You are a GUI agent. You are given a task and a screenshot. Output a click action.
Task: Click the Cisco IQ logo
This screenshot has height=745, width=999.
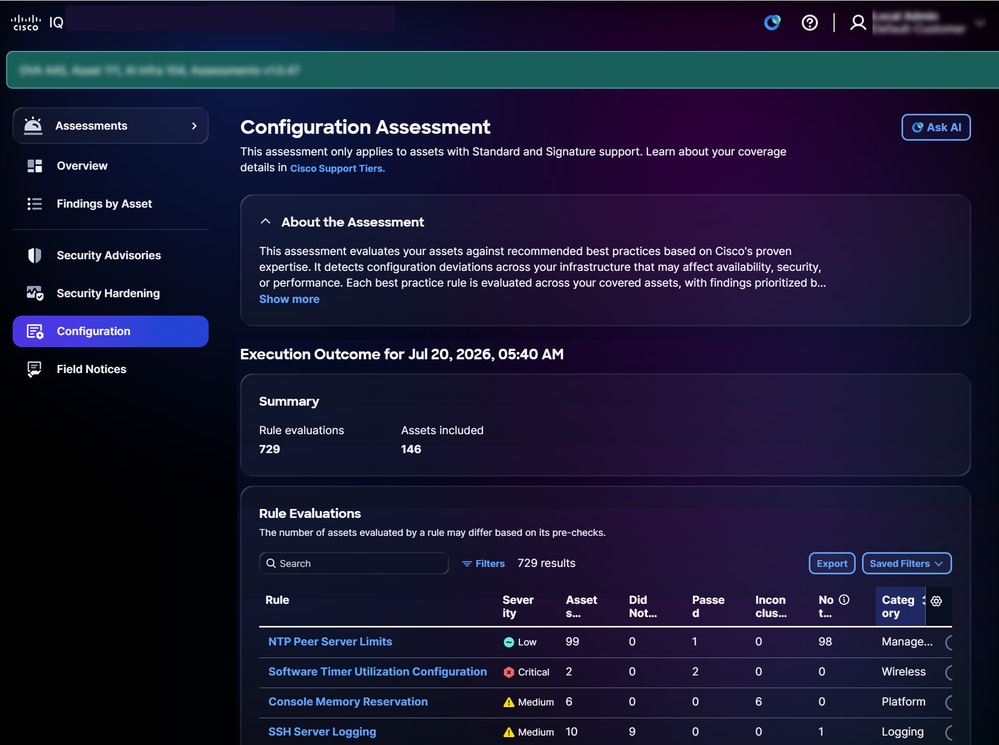coord(37,23)
